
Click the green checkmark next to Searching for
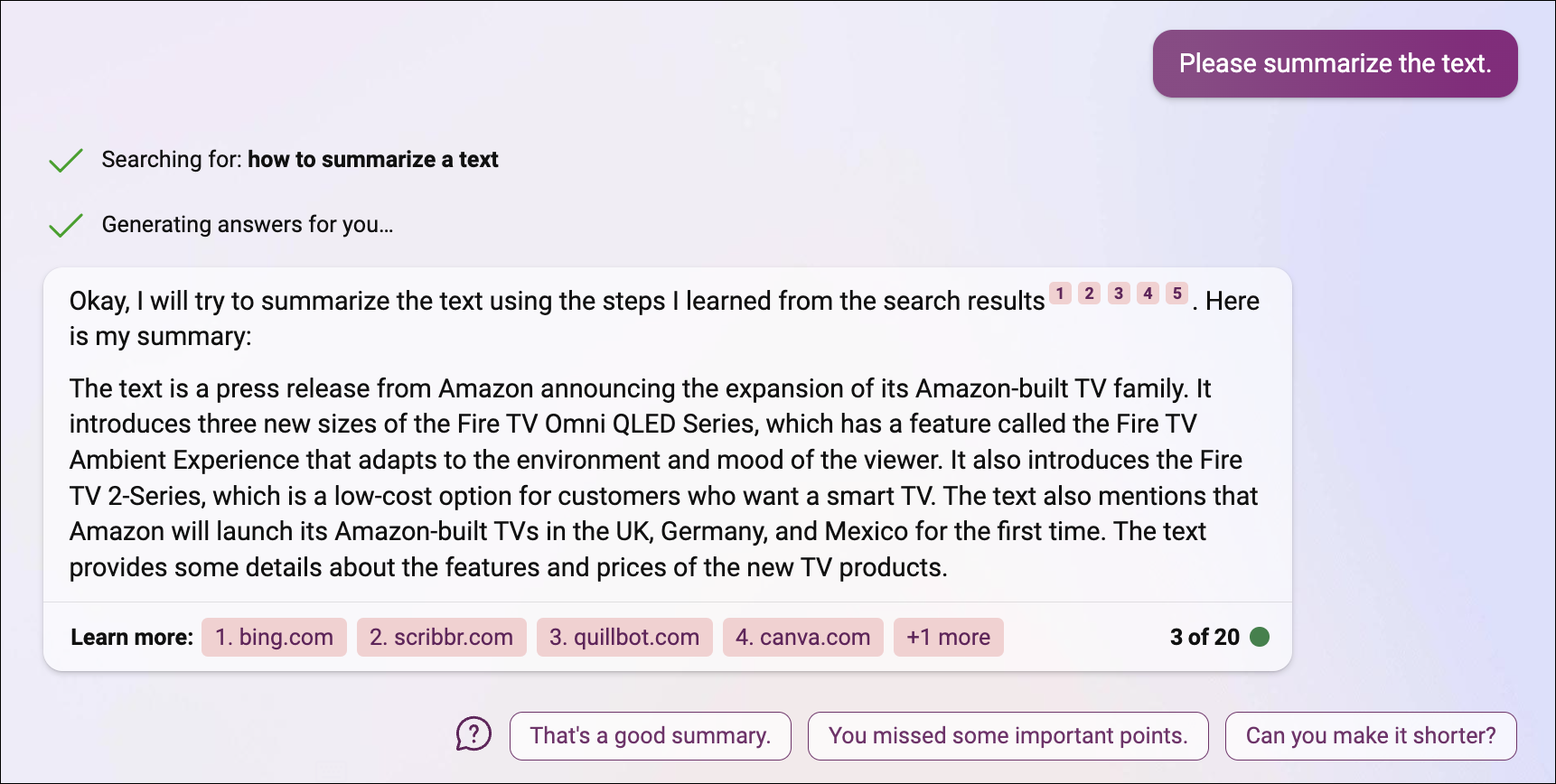(66, 160)
